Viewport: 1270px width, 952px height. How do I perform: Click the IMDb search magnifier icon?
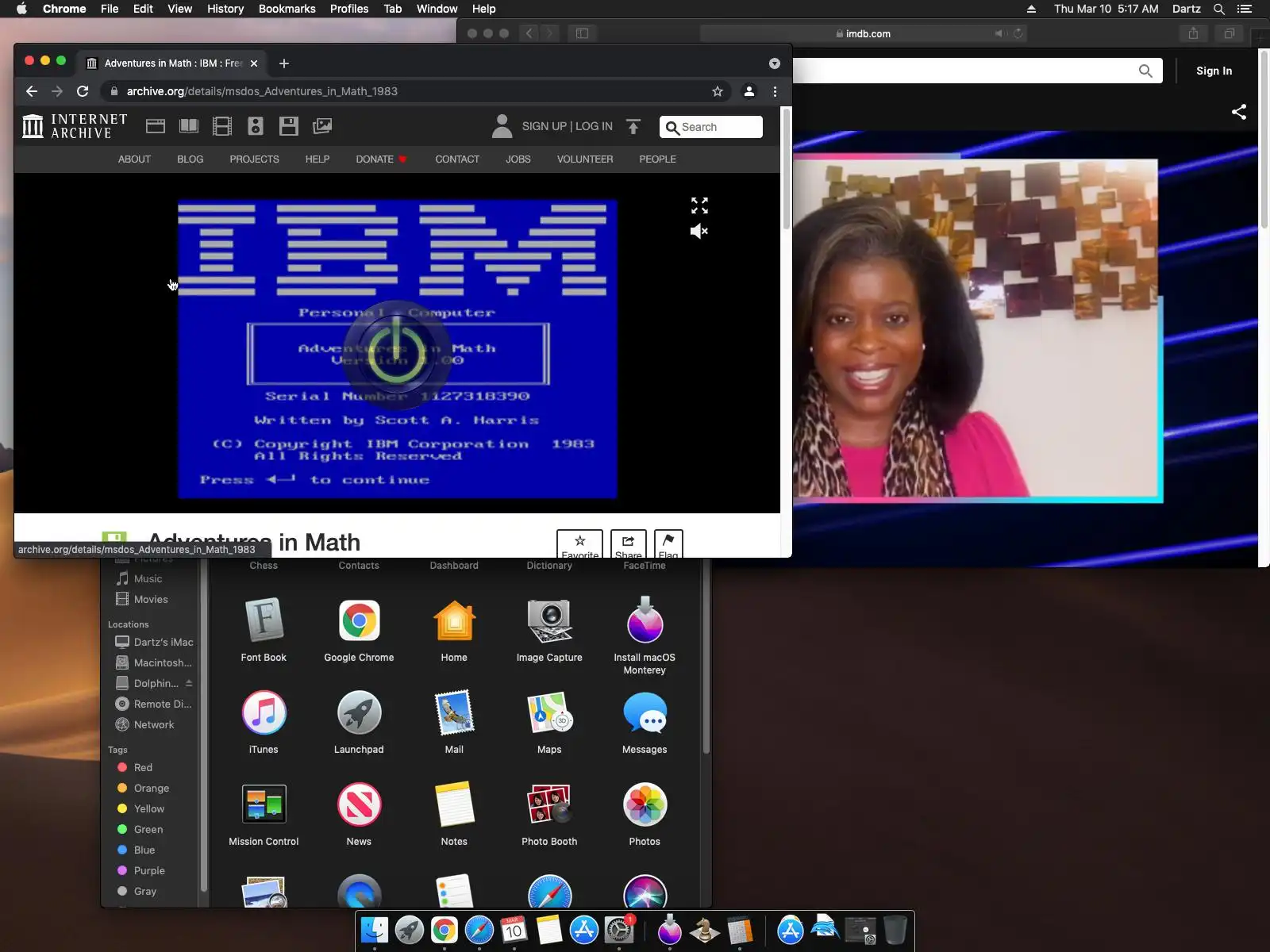tap(1145, 71)
